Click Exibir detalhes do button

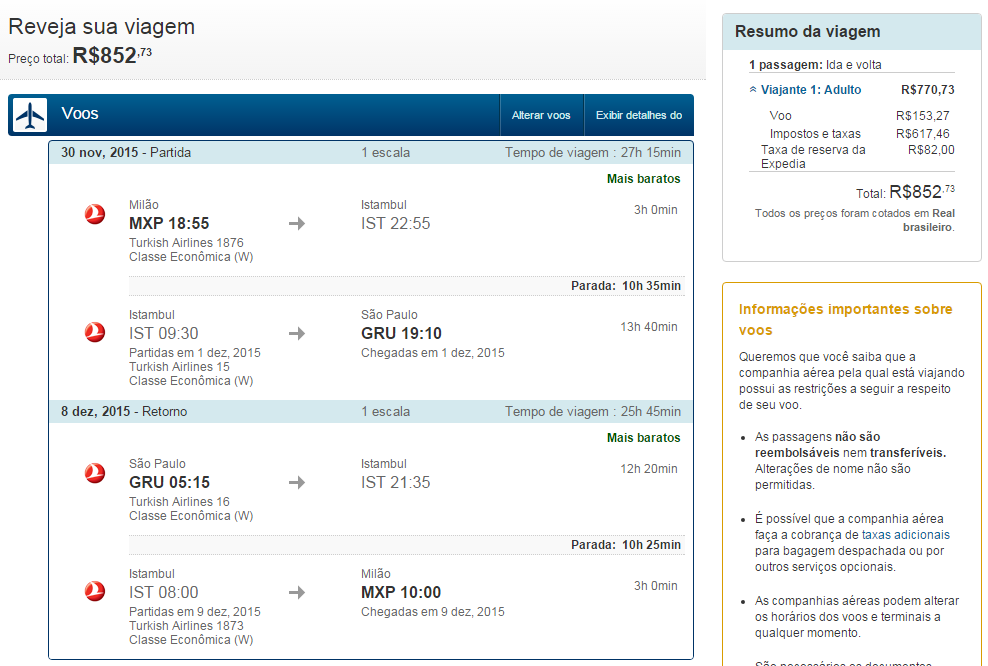639,115
